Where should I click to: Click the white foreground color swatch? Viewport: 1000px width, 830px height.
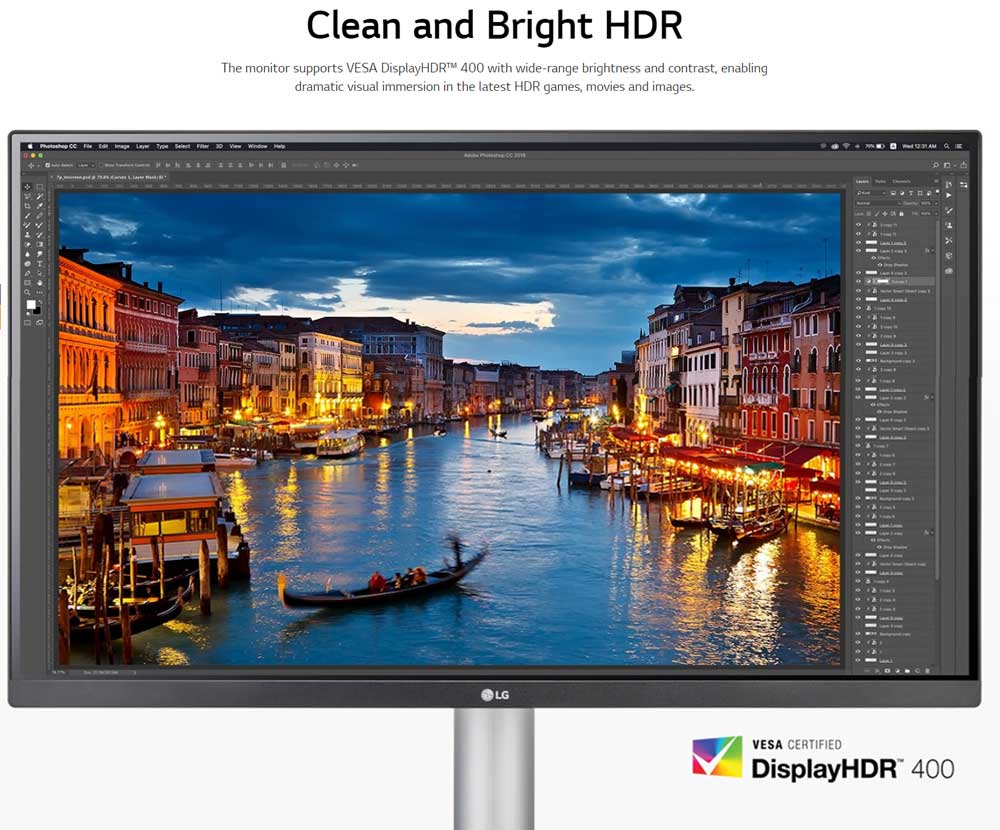[x=30, y=304]
